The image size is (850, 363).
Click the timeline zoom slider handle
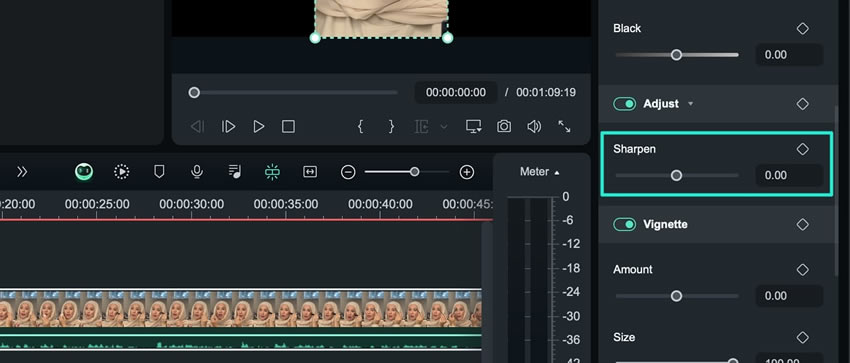pos(415,172)
